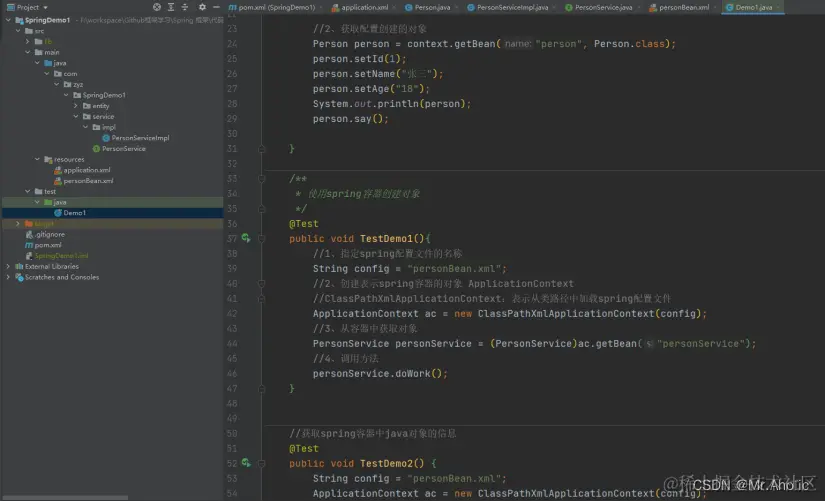The height and width of the screenshot is (501, 825).
Task: Switch to personBean.xml tab
Action: [683, 7]
